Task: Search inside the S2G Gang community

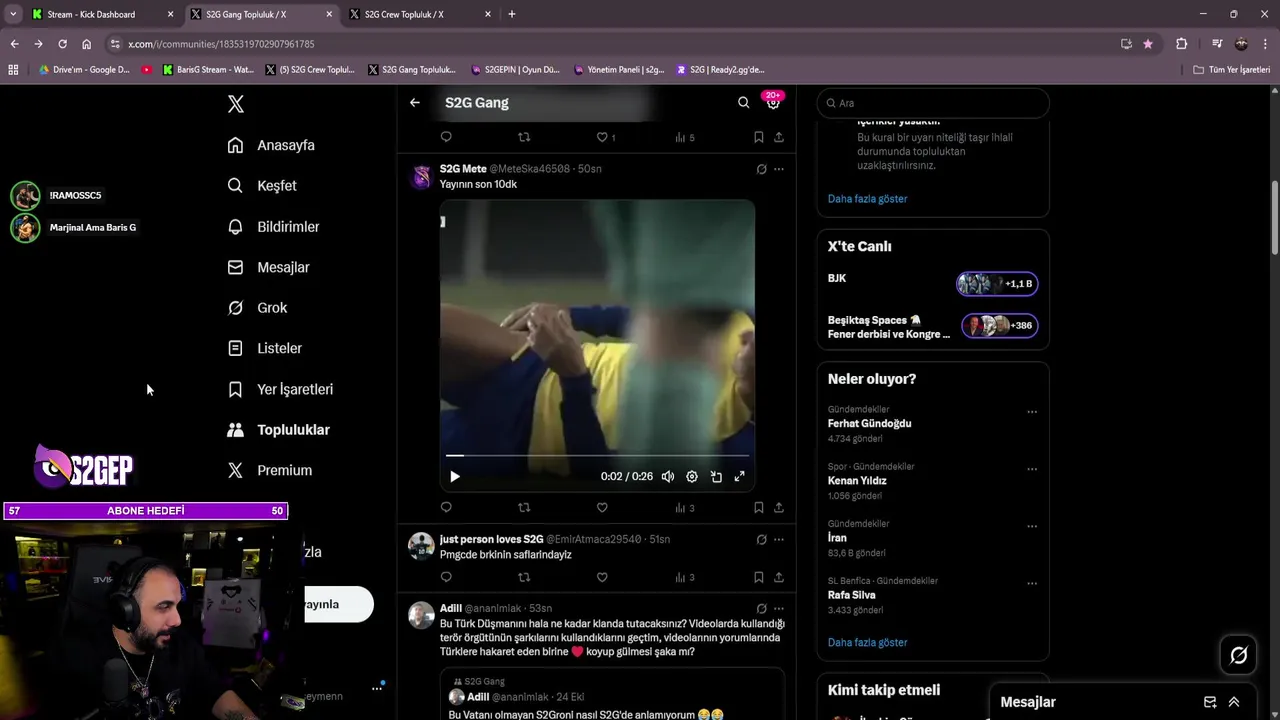Action: pos(743,102)
